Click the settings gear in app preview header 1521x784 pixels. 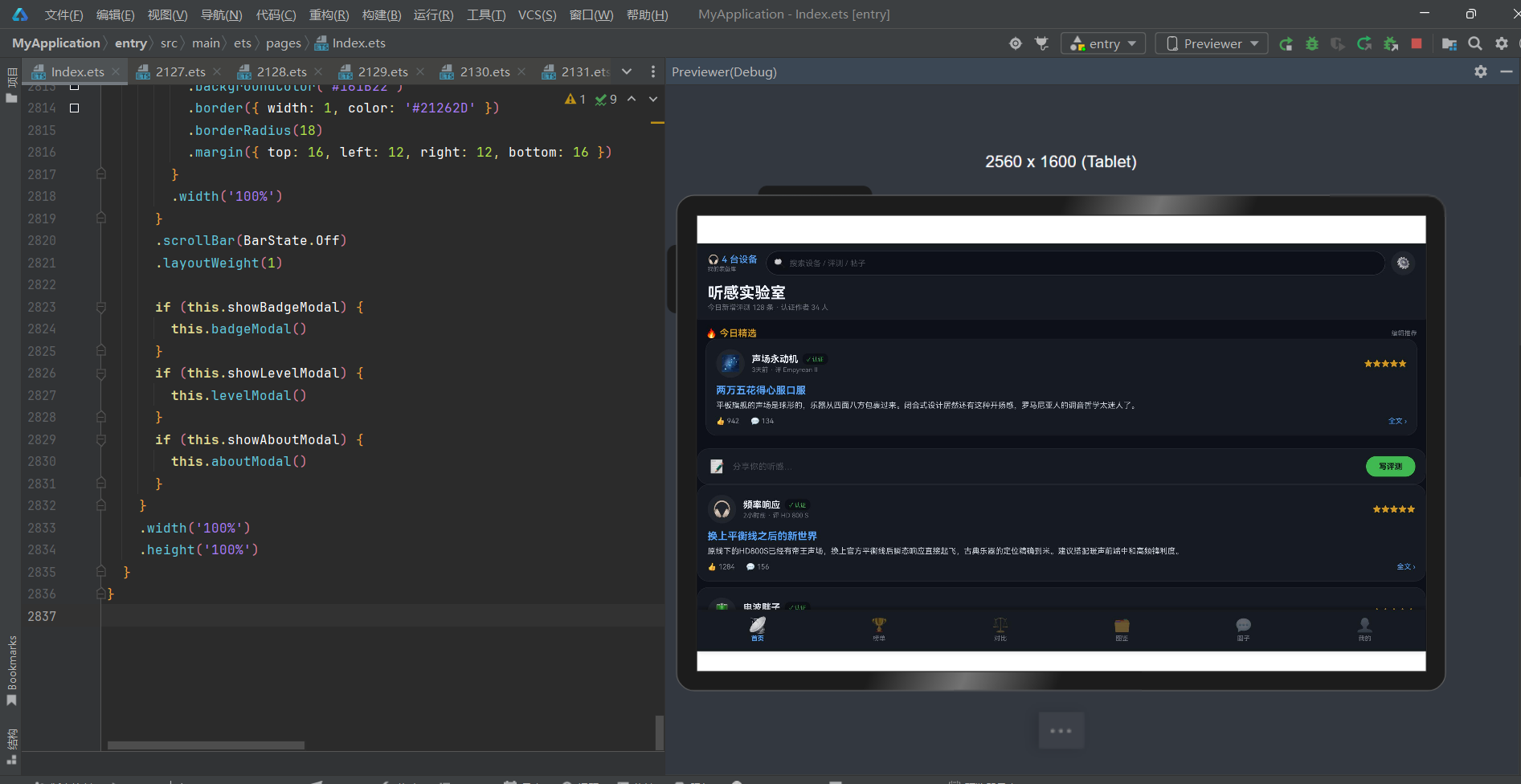click(x=1403, y=263)
